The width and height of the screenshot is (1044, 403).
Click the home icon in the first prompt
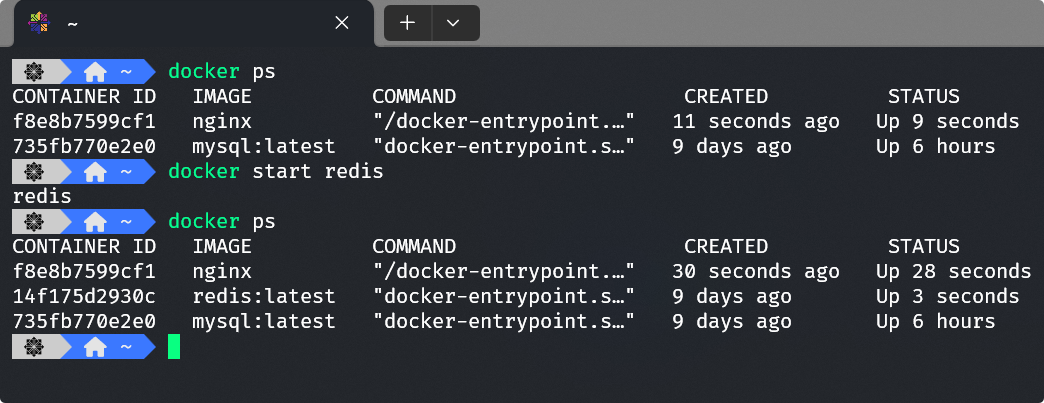95,72
